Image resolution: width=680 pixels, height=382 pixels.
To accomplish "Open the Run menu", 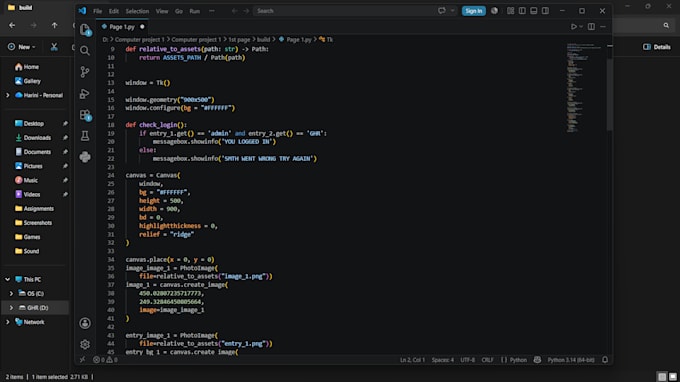I will (195, 11).
